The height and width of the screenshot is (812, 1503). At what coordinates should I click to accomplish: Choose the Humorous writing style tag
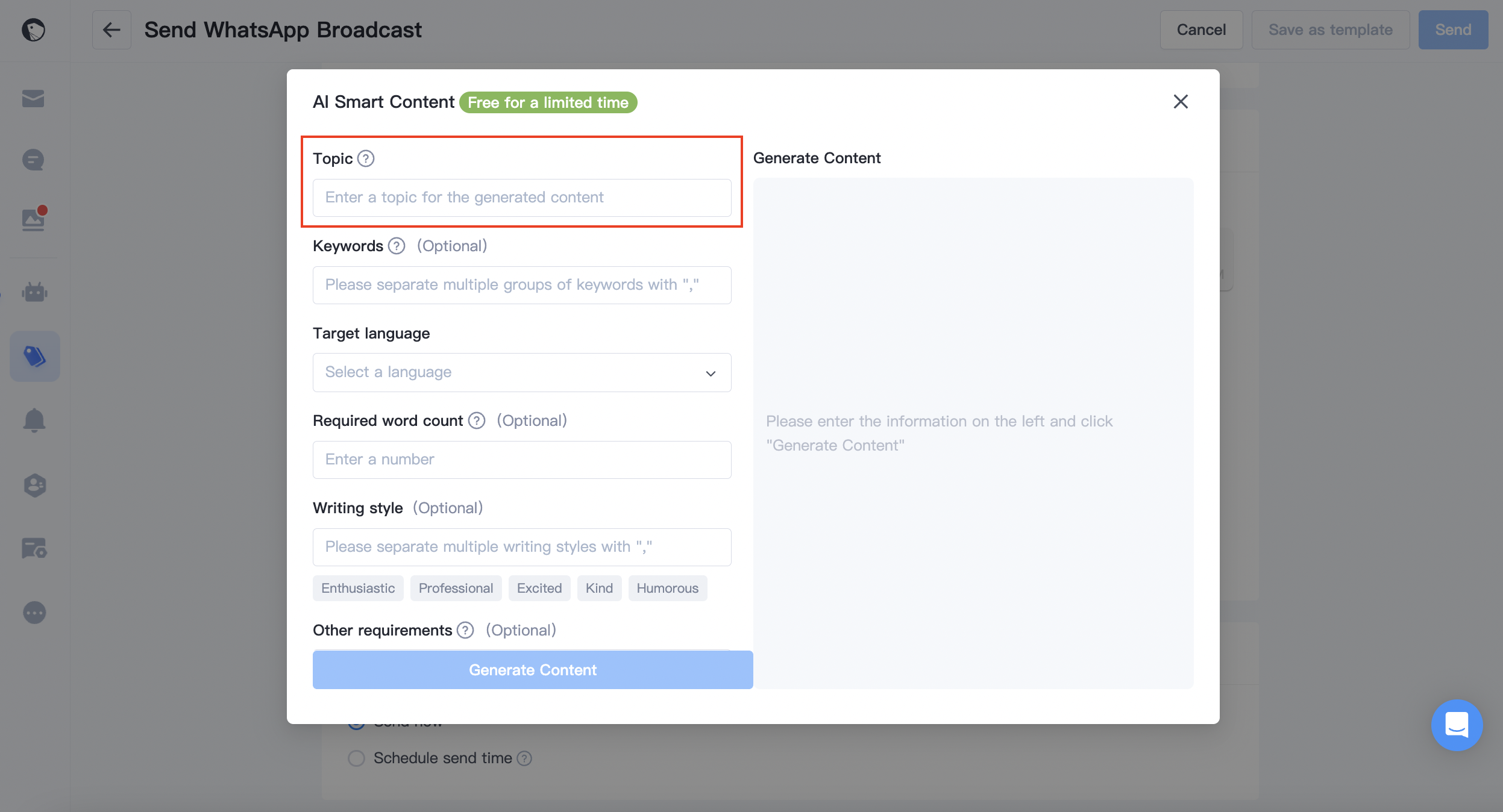pos(668,588)
